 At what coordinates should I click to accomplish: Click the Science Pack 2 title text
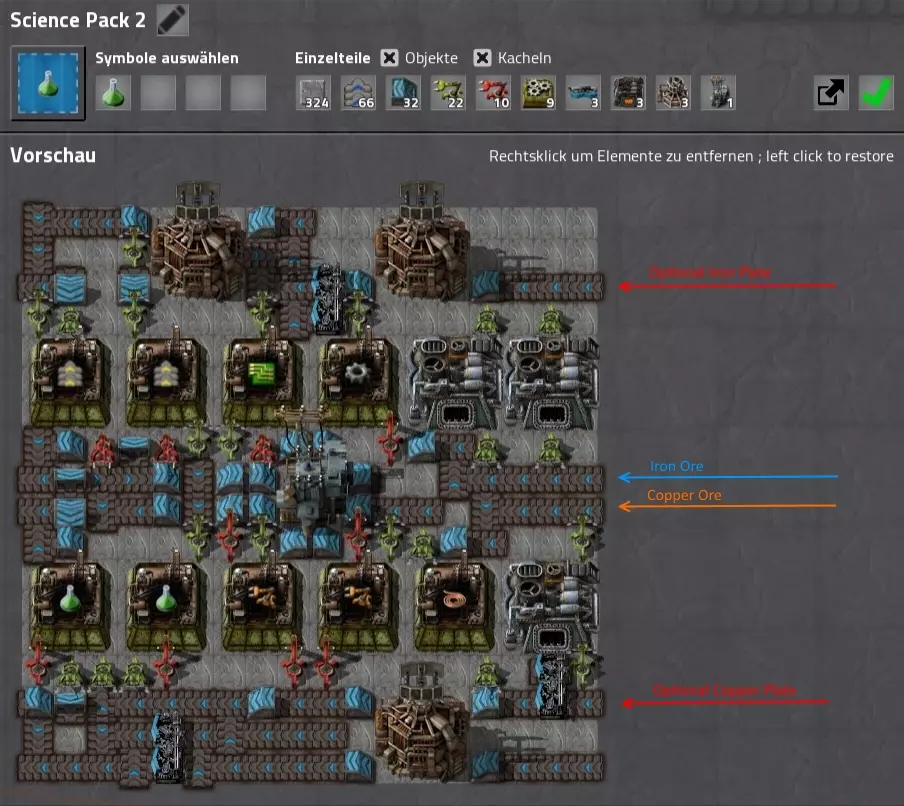pyautogui.click(x=78, y=20)
